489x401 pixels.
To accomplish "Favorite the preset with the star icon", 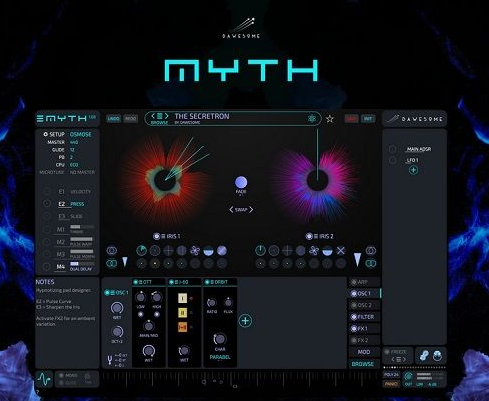I will point(330,119).
